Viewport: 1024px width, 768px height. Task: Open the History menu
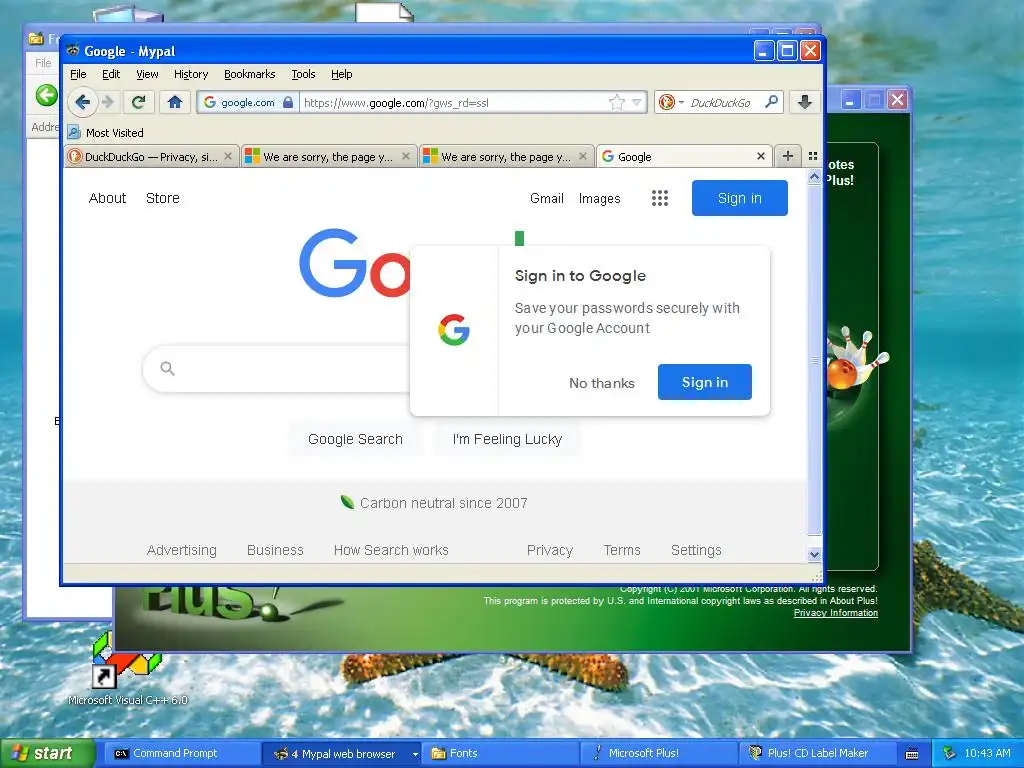pos(191,74)
